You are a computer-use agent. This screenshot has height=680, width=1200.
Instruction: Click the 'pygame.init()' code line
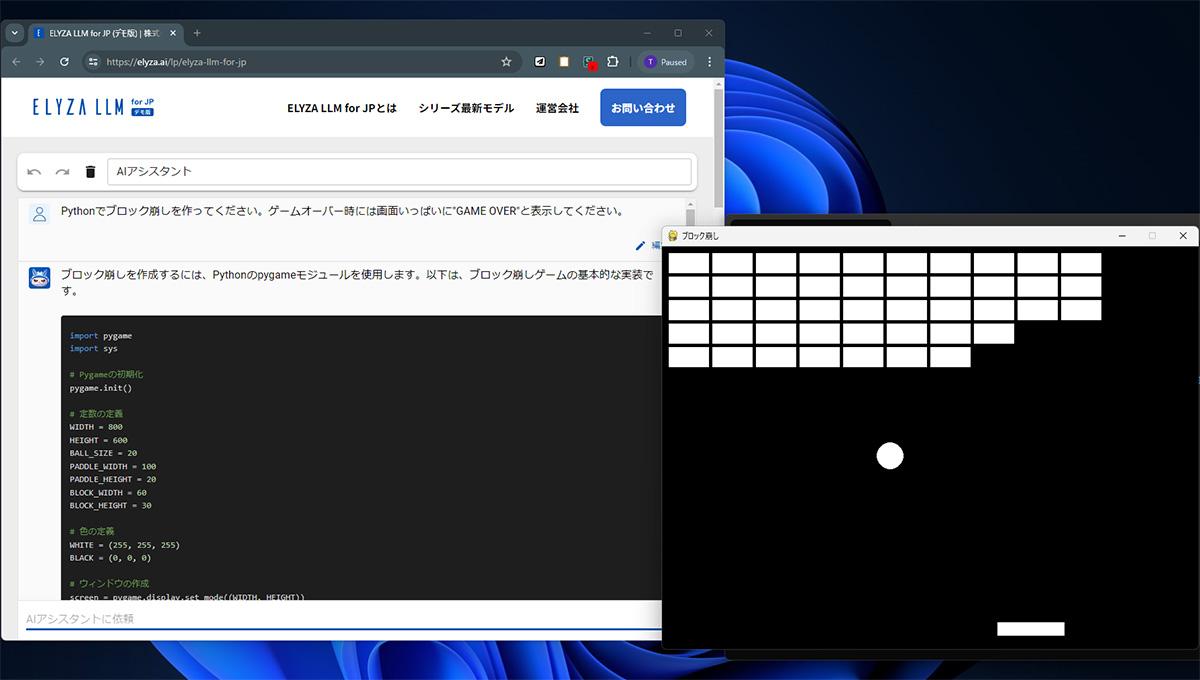pyautogui.click(x=101, y=388)
